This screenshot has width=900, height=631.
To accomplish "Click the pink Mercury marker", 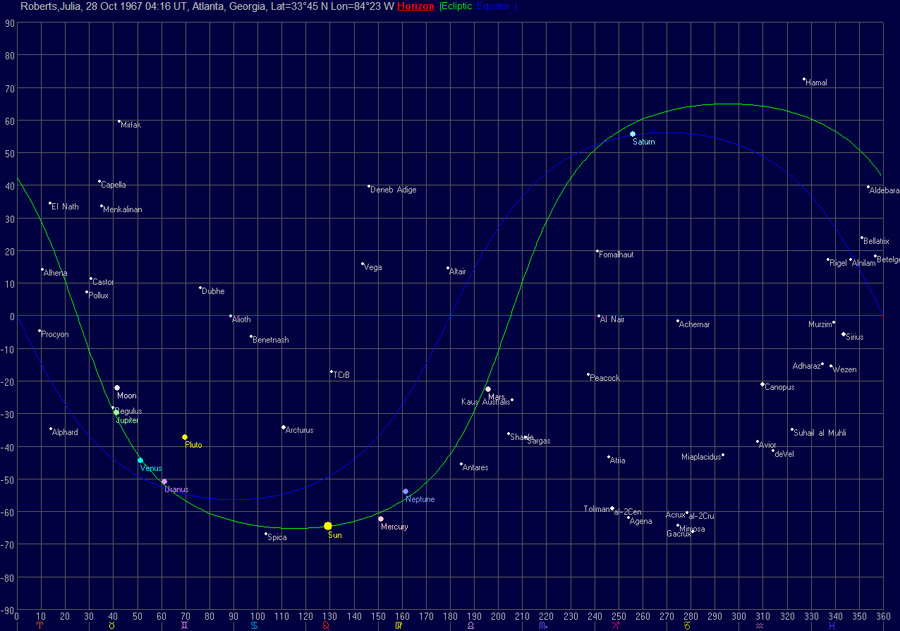I will tap(381, 519).
